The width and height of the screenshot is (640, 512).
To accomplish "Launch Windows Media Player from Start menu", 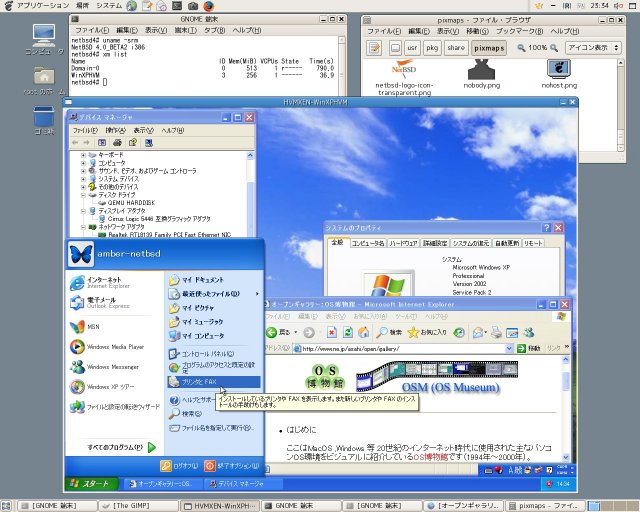I will (x=107, y=347).
